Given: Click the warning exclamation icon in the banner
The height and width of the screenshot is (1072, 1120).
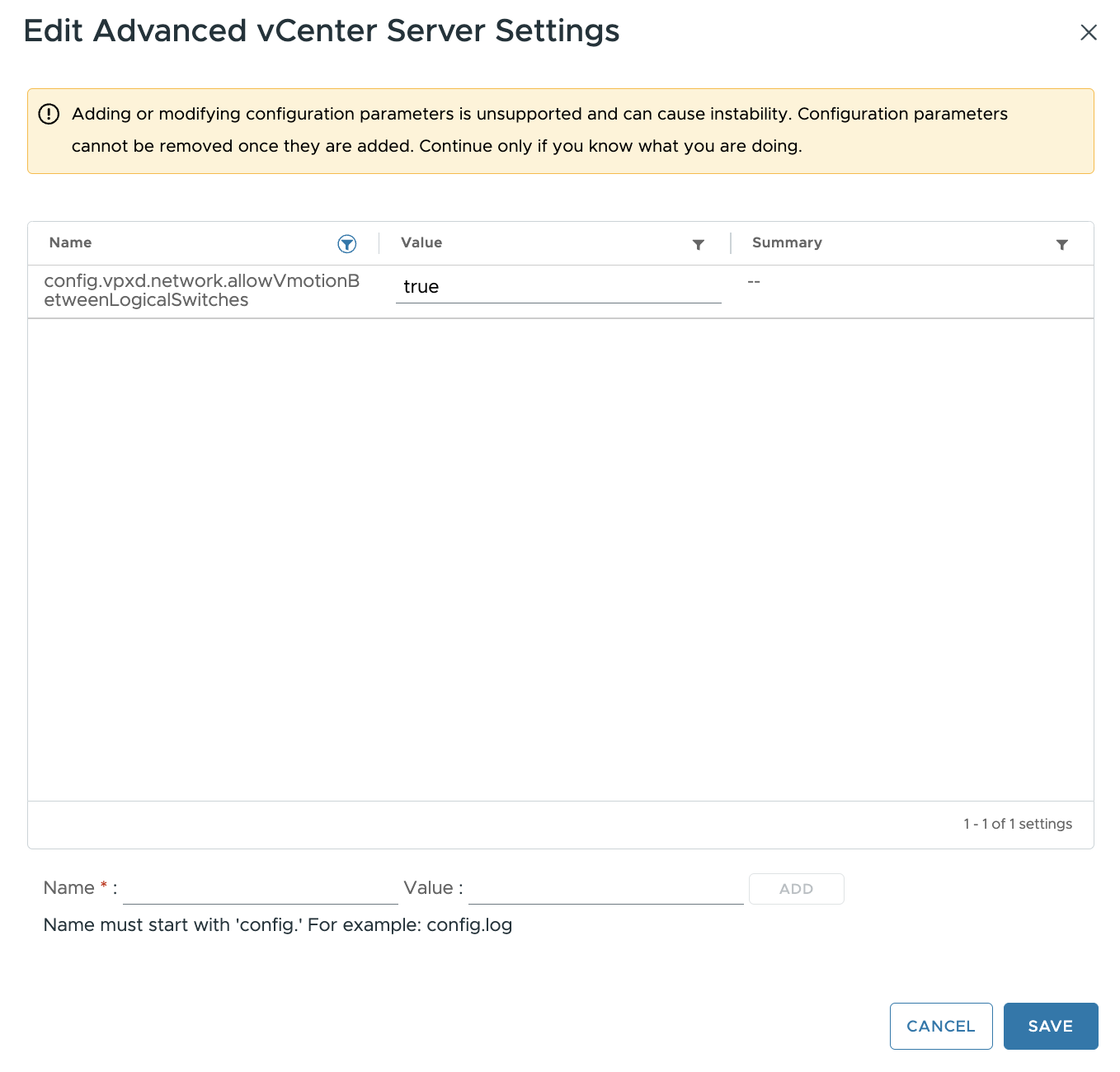Looking at the screenshot, I should pos(49,114).
